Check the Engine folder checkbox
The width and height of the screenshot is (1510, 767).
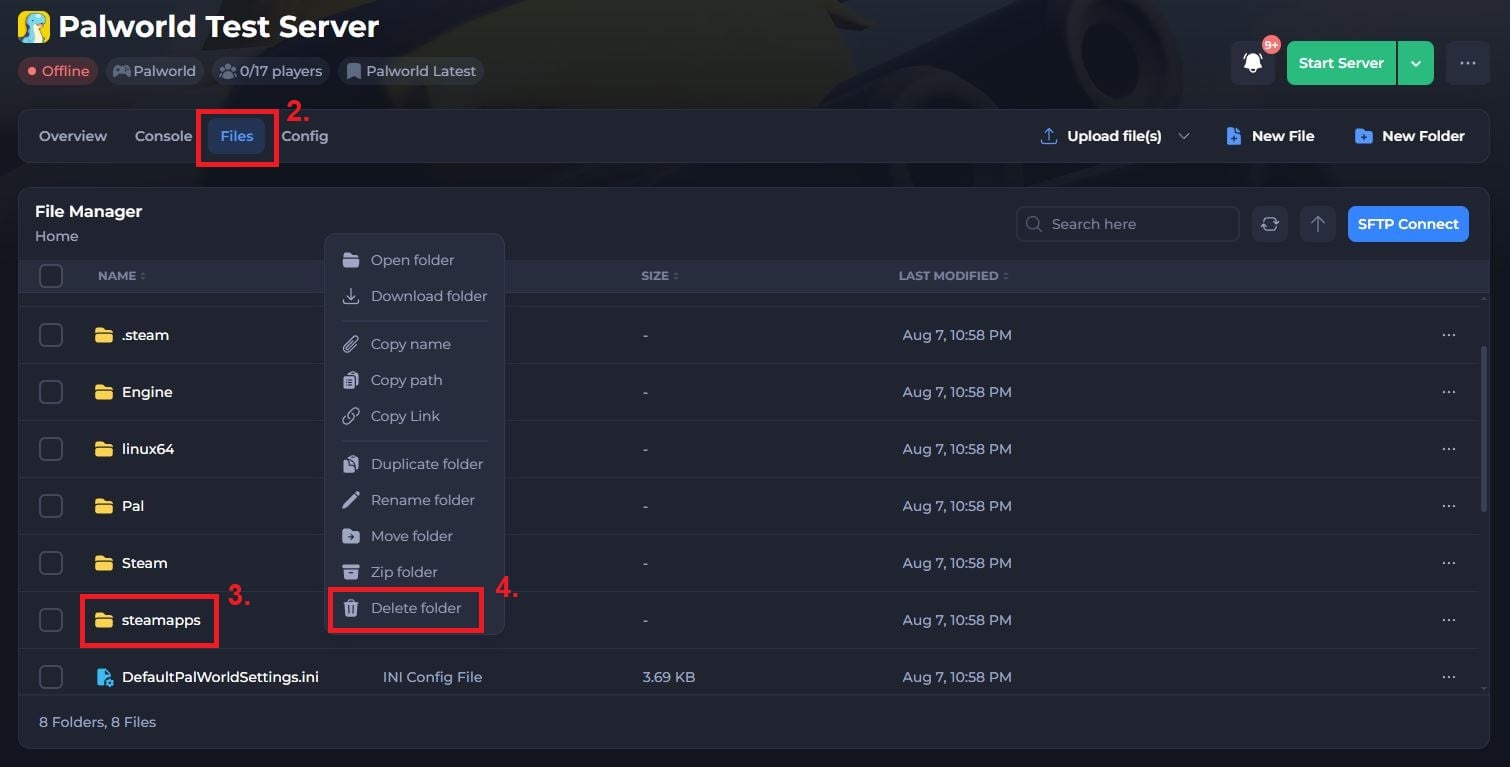51,392
